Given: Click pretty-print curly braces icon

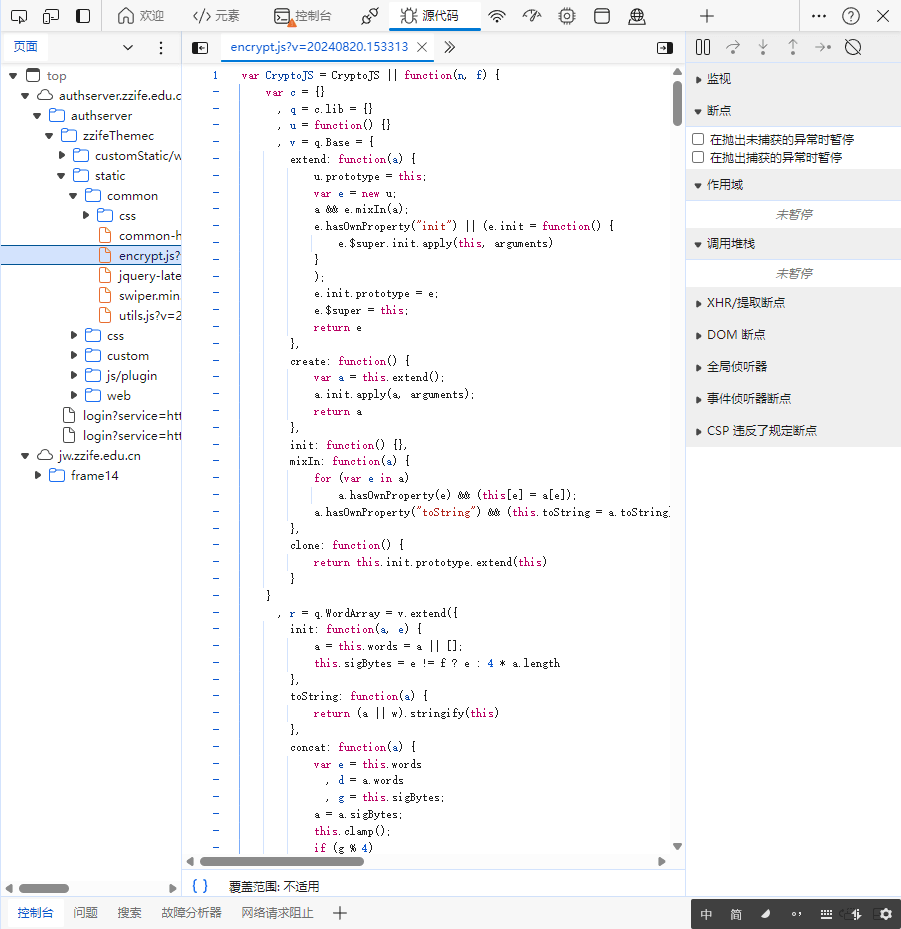Looking at the screenshot, I should [200, 886].
